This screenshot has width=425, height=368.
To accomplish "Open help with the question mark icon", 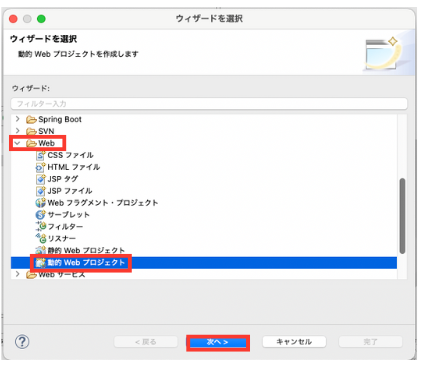I will [22, 342].
